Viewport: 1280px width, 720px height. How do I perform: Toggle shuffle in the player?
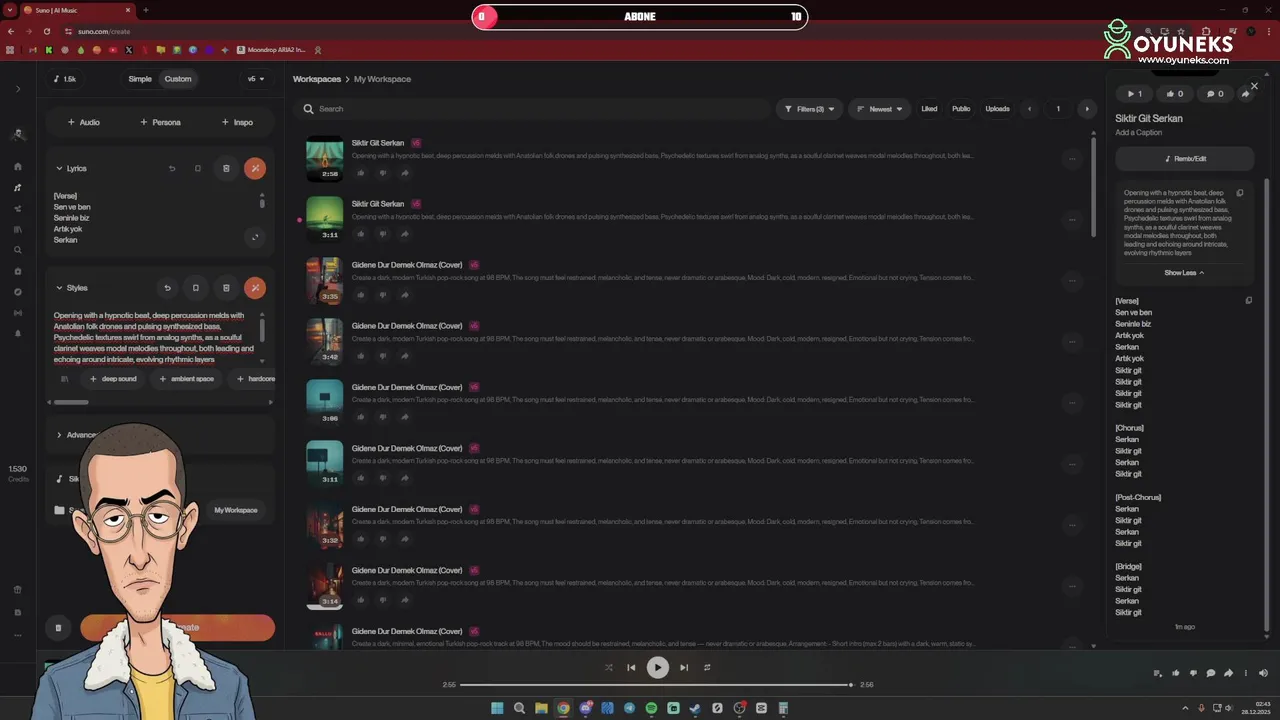coord(608,667)
